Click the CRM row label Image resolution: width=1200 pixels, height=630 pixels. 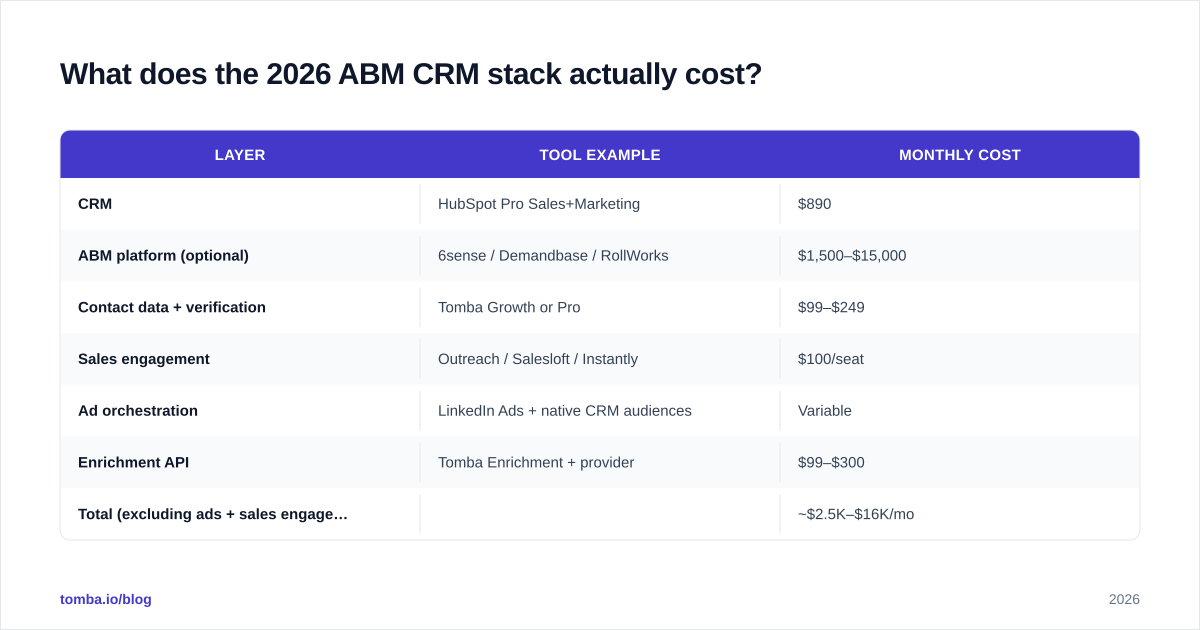[95, 204]
